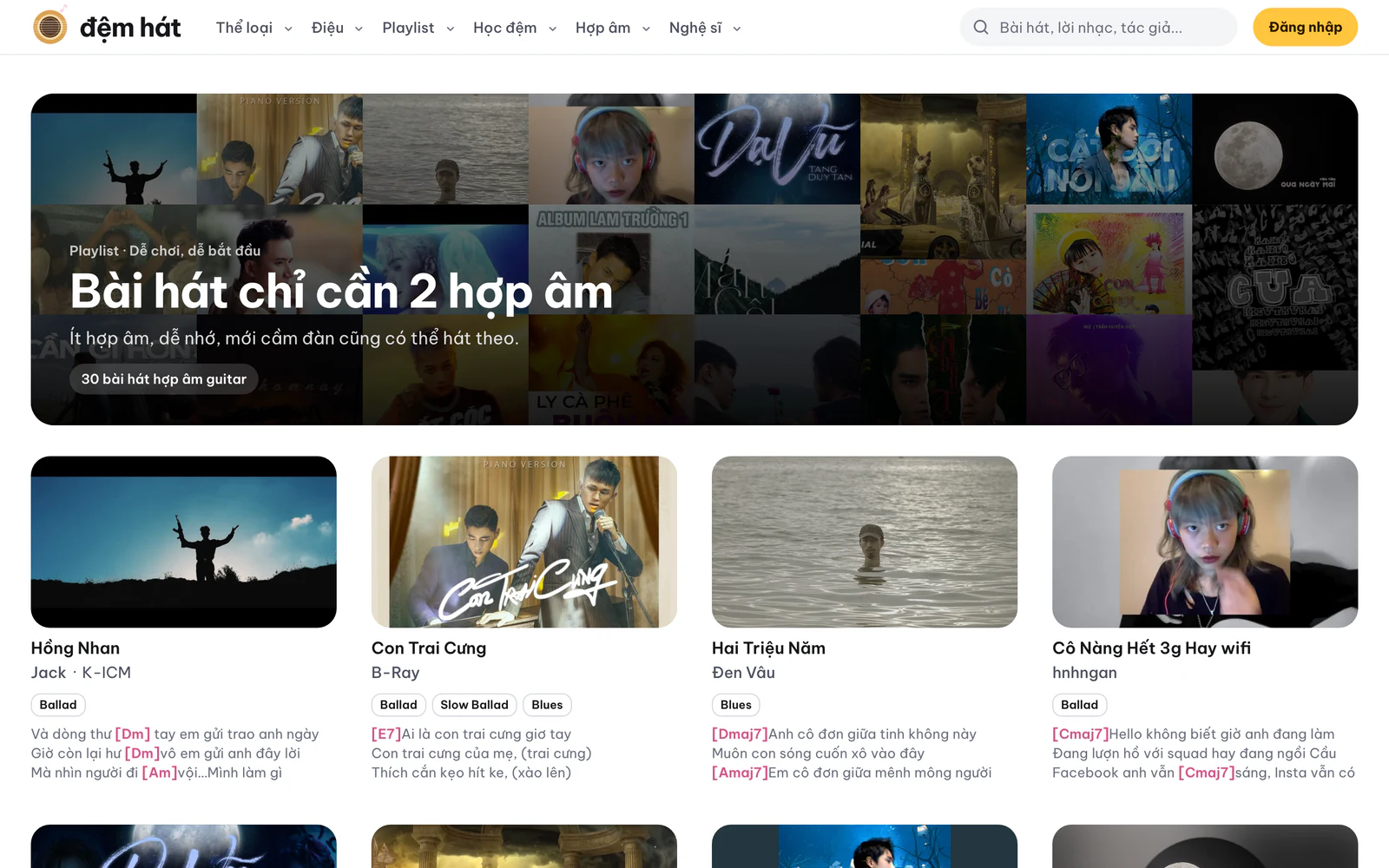Click lyric '[Cmaj7]Hello không biết giờ anh đang làm'
1389x868 pixels.
[1194, 734]
